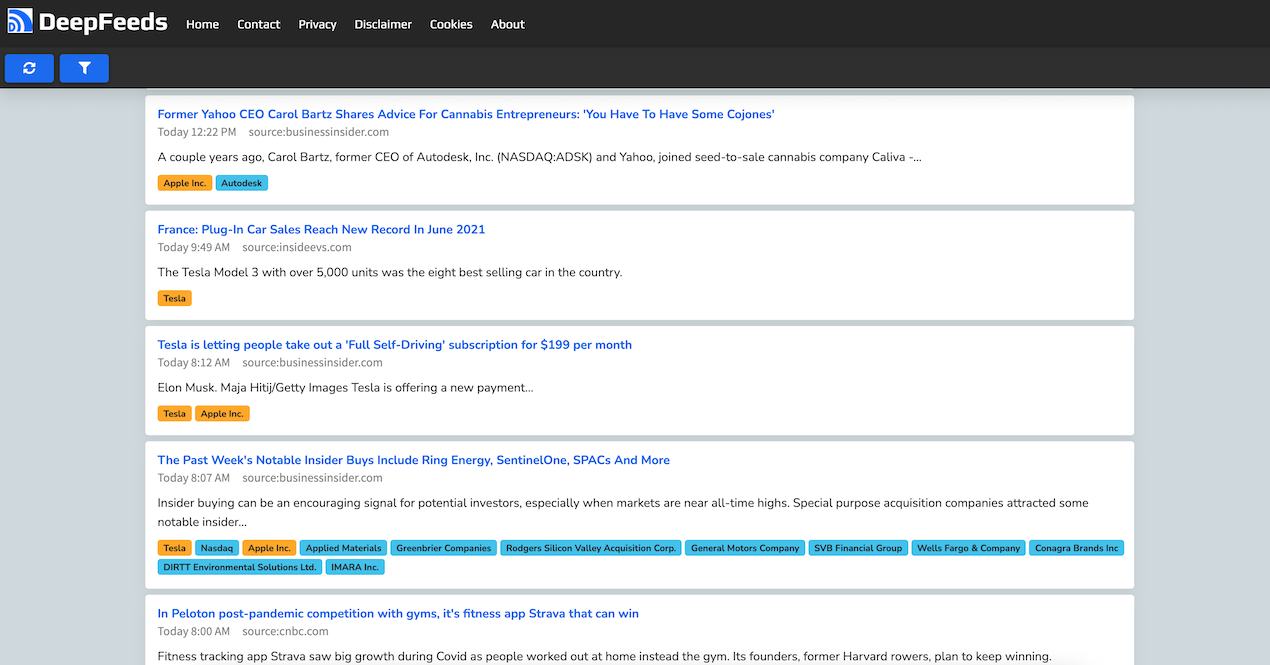Open the Tesla Full Self-Driving subscription article

[x=395, y=344]
